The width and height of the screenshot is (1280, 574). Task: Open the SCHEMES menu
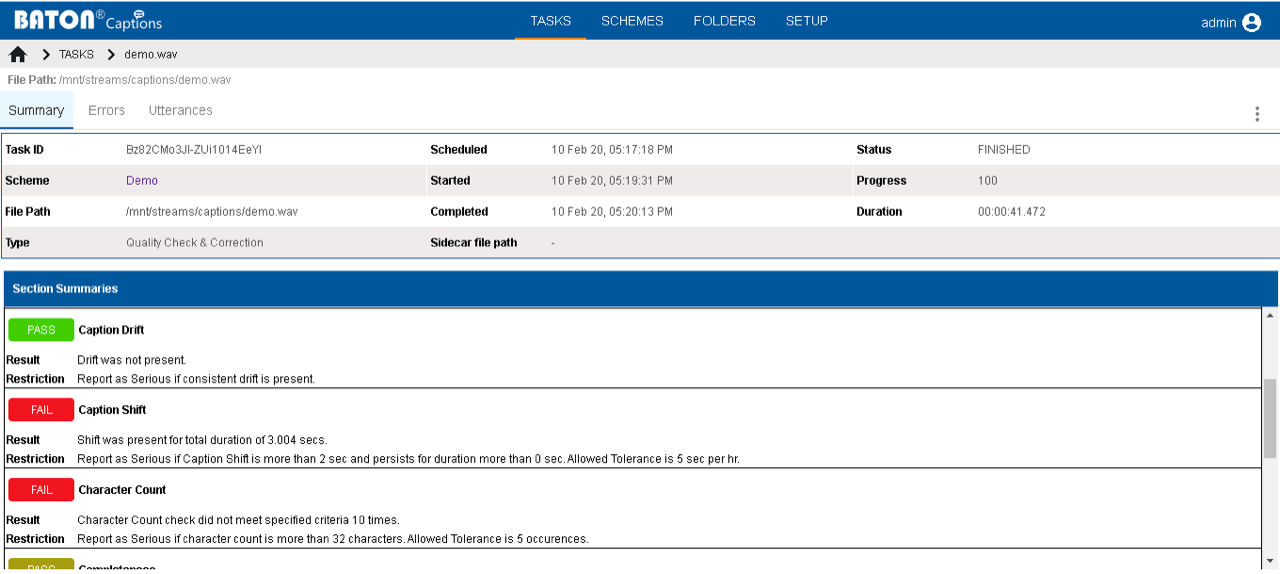632,21
